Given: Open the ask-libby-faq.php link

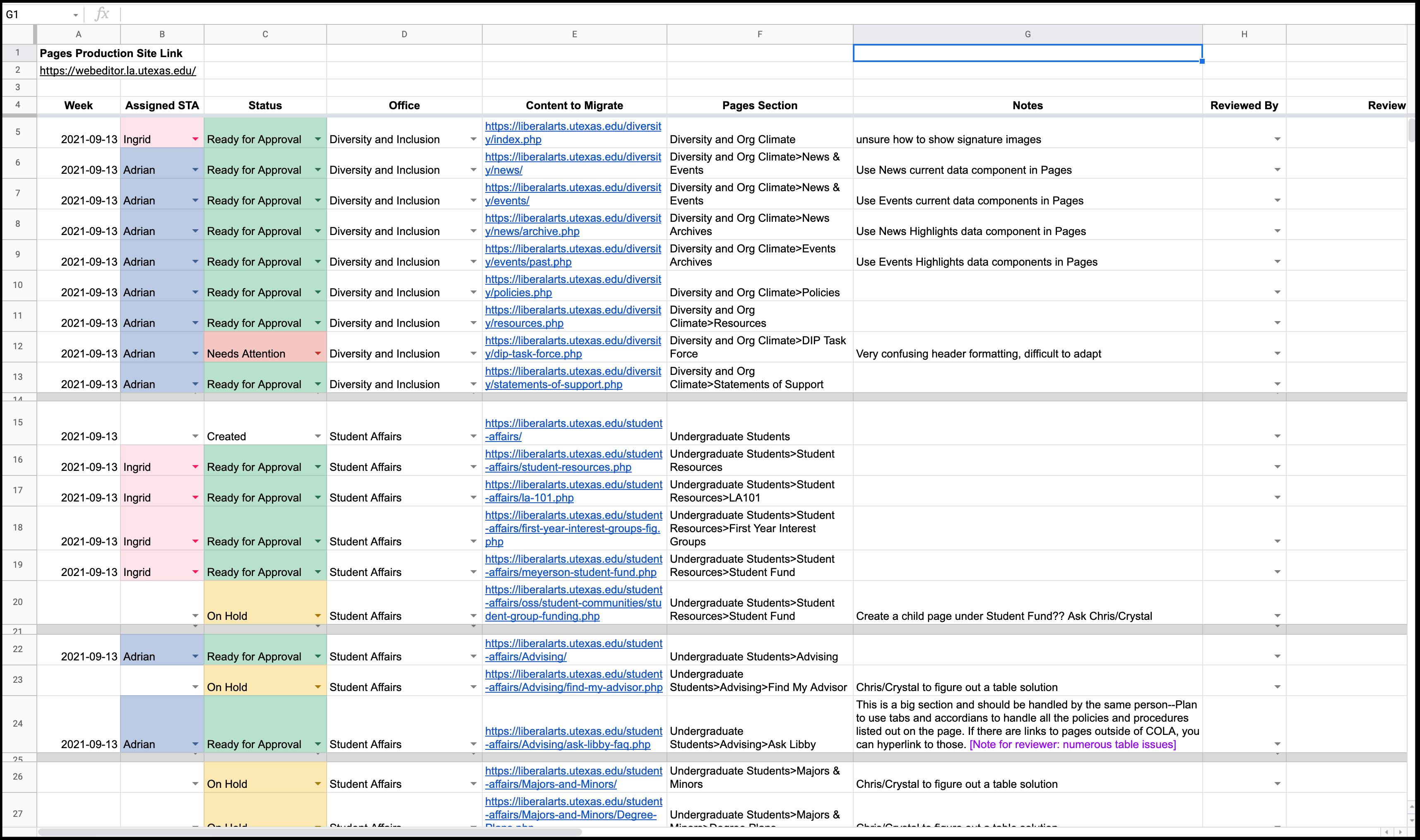Looking at the screenshot, I should (573, 738).
